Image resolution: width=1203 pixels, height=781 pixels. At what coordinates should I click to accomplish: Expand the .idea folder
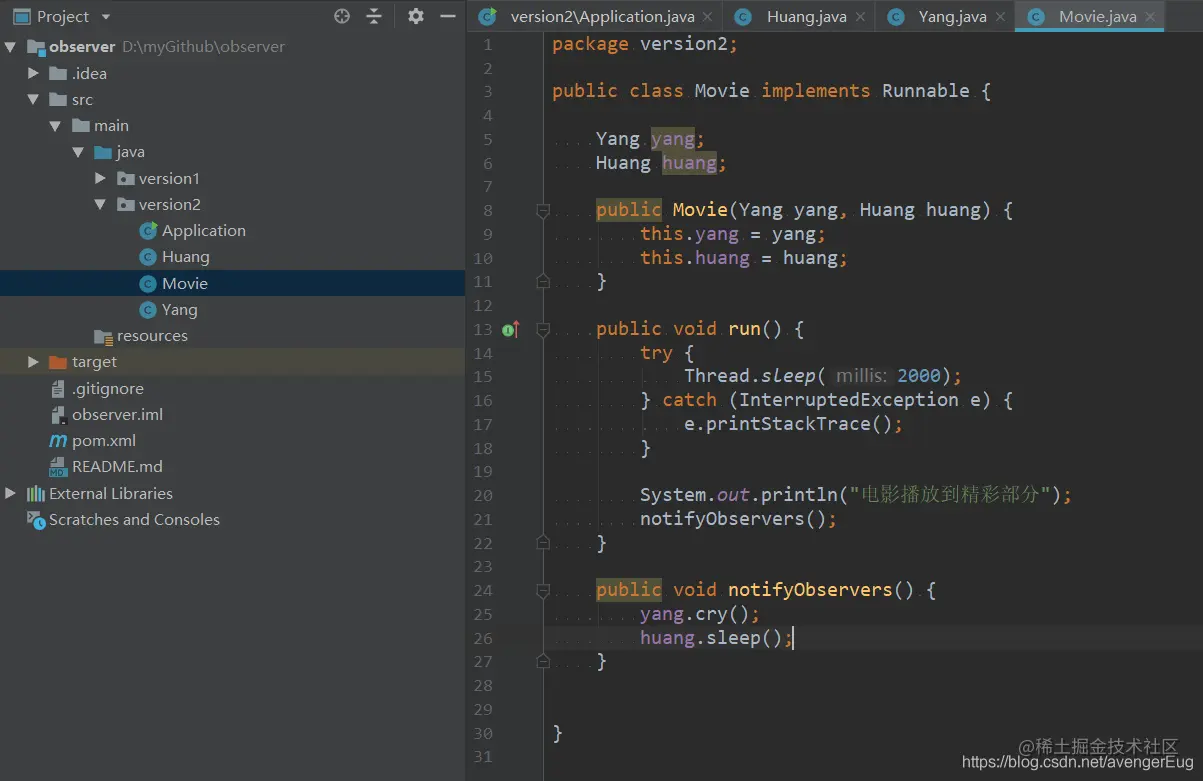click(33, 73)
